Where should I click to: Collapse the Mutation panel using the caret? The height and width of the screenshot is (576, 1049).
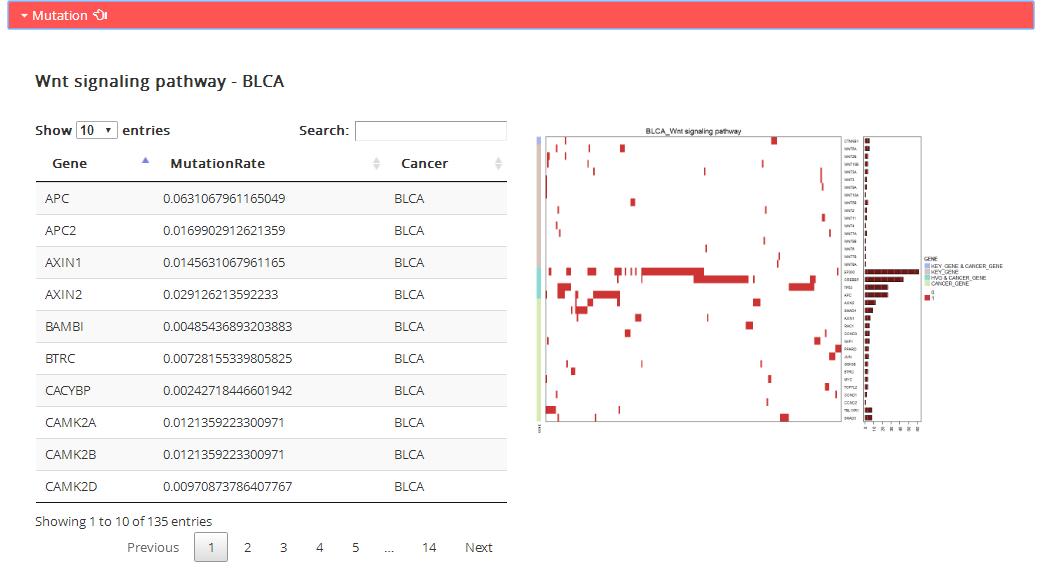coord(24,16)
